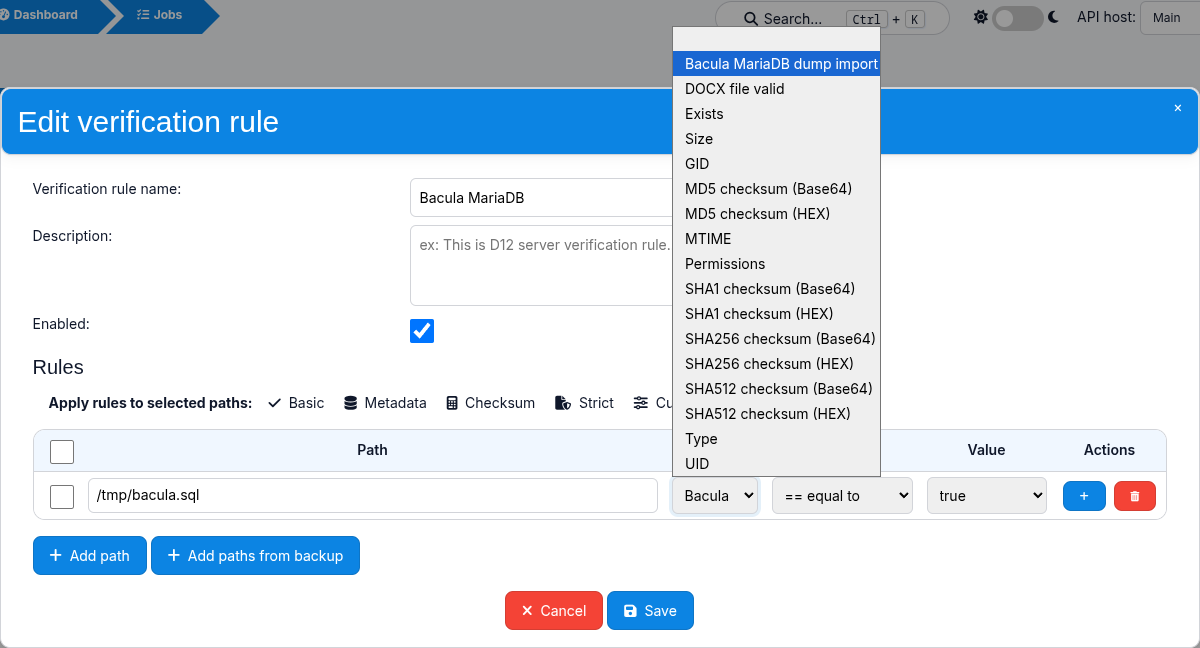
Task: Apply Metadata rules to selected paths
Action: 385,403
